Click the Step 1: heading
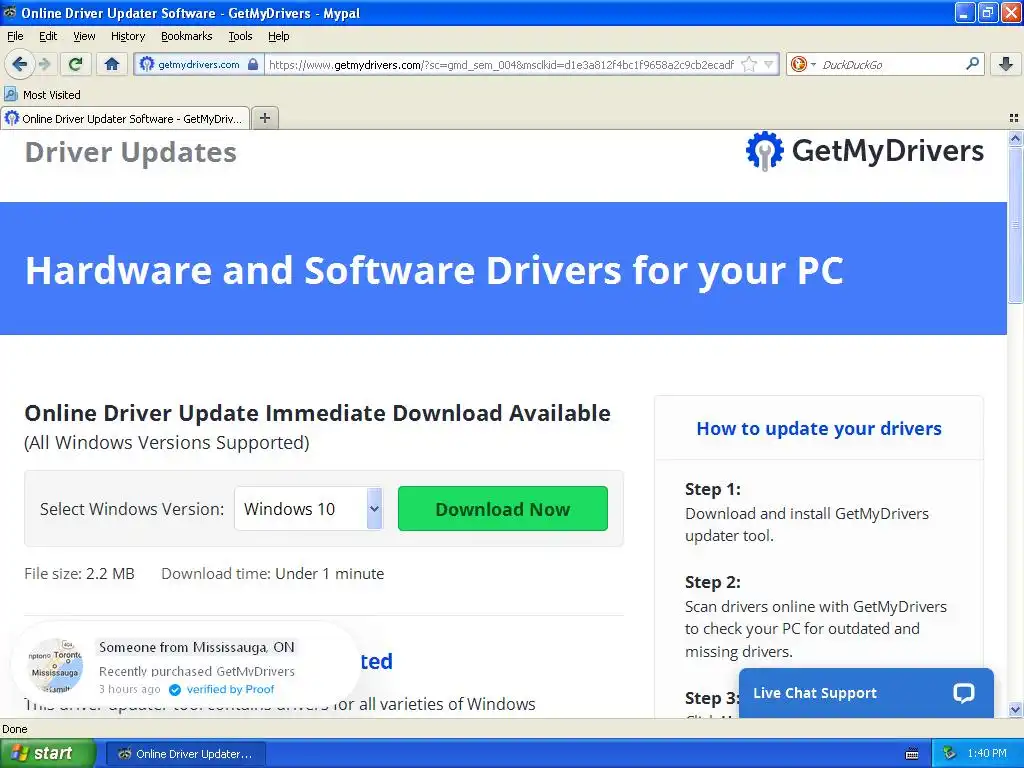 point(712,489)
